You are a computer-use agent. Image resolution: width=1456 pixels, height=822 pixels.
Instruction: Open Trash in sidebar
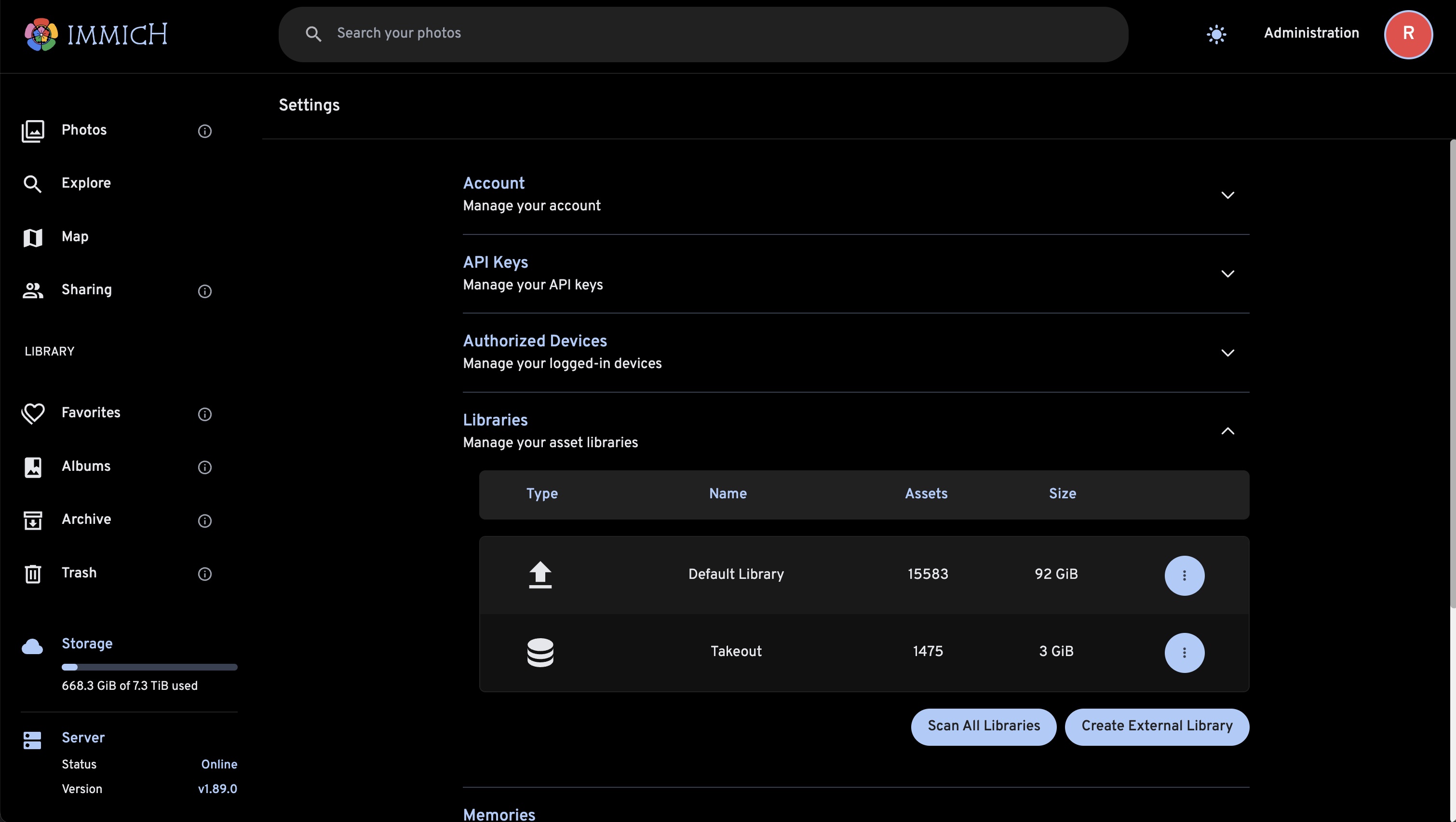(79, 573)
